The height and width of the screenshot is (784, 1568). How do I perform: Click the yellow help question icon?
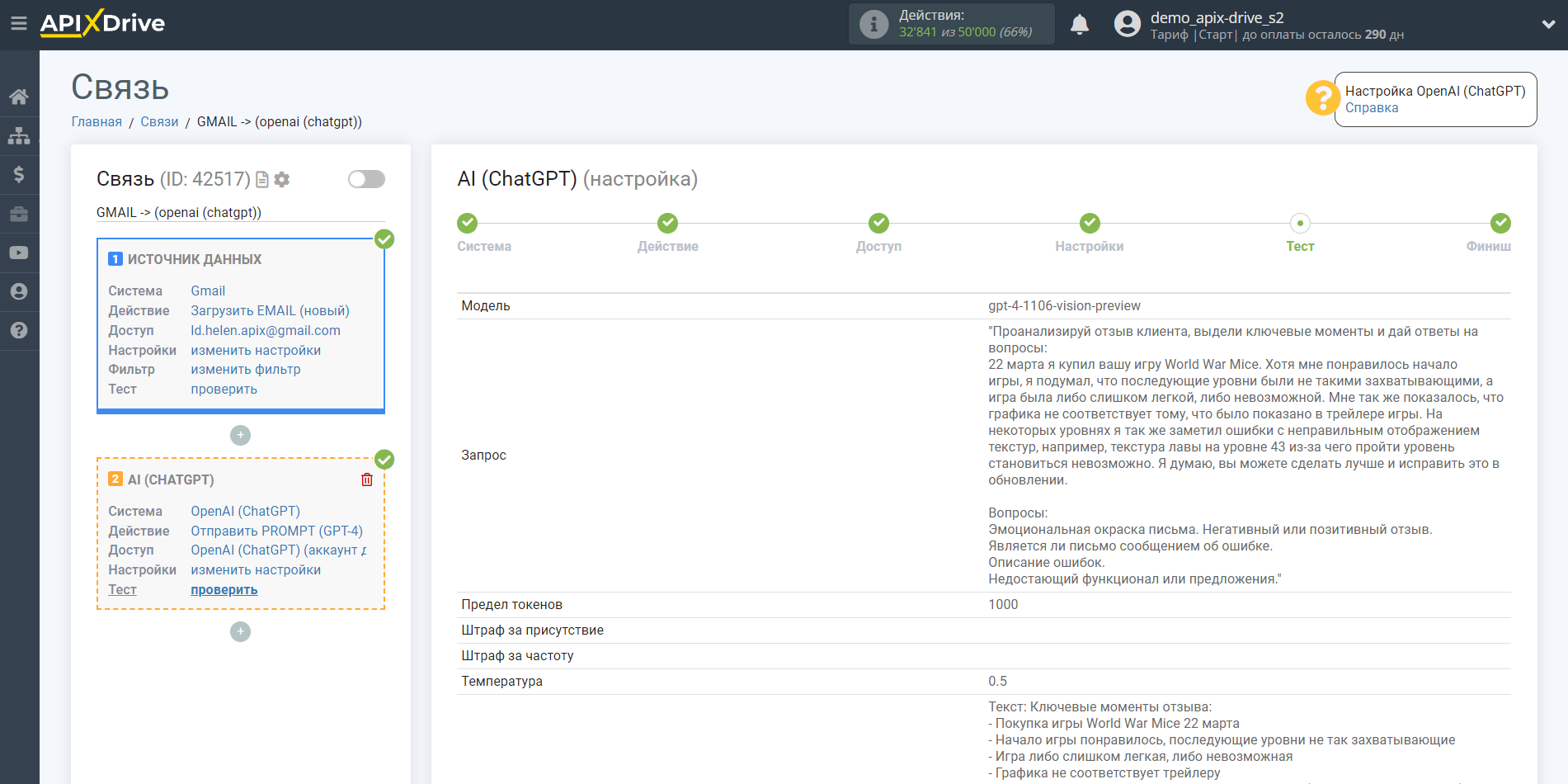[1322, 98]
